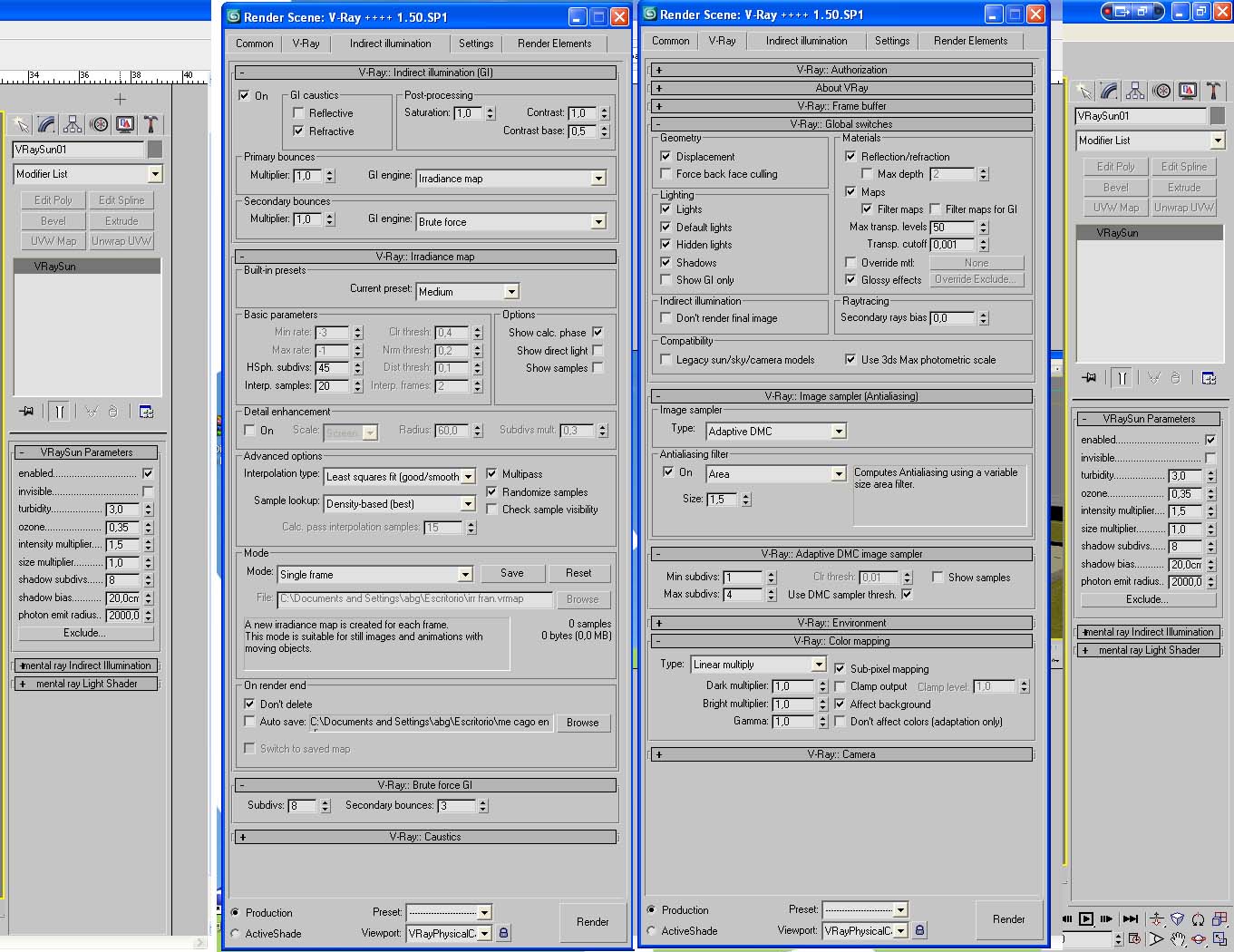Open Settings tab in the left Render Scene dialog
Image resolution: width=1234 pixels, height=952 pixels.
coord(476,44)
